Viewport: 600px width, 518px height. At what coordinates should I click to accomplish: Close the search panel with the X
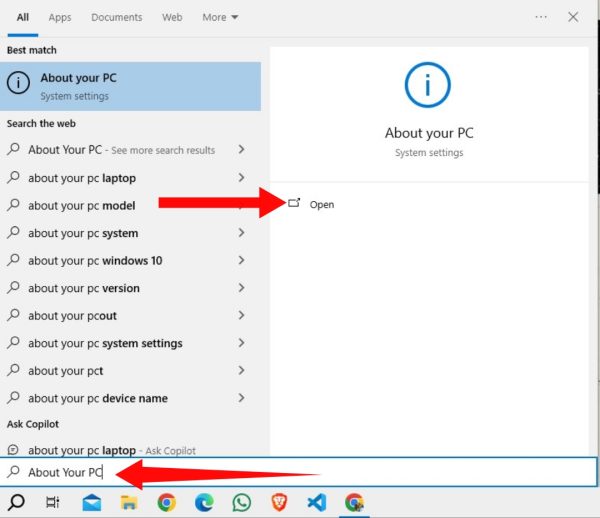pos(573,17)
